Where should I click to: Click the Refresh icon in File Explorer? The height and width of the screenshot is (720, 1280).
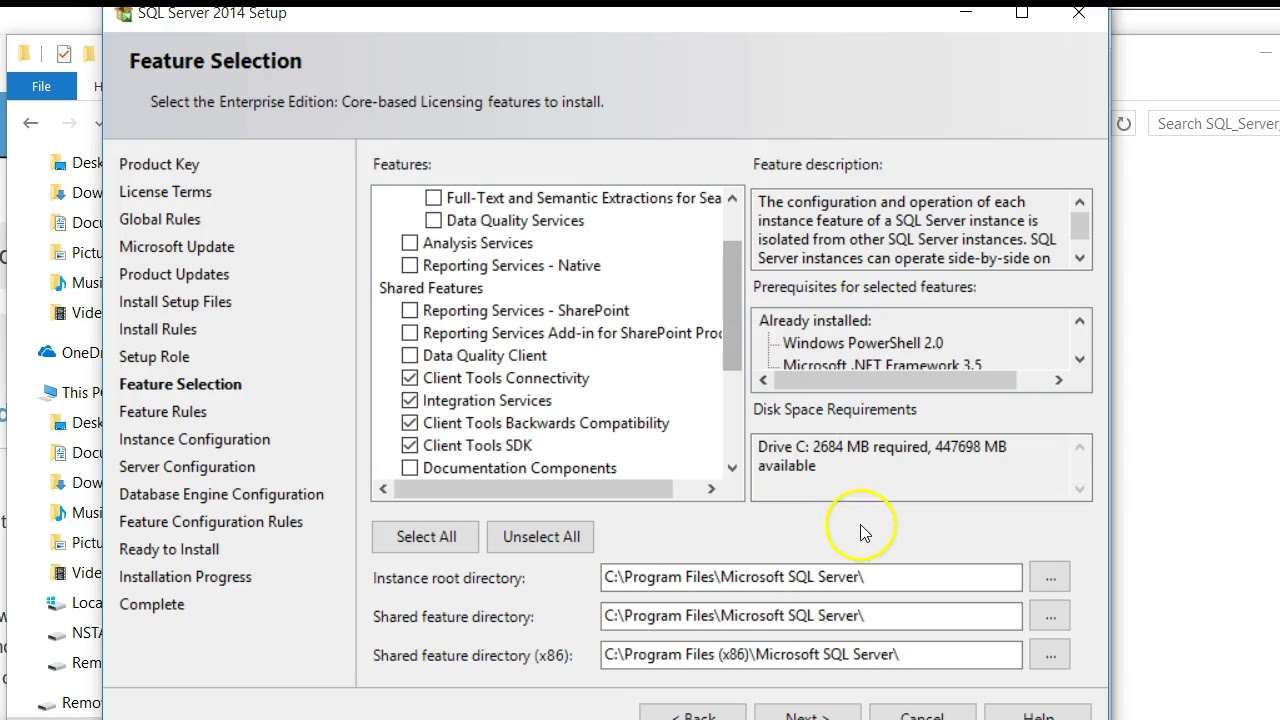pyautogui.click(x=1124, y=124)
